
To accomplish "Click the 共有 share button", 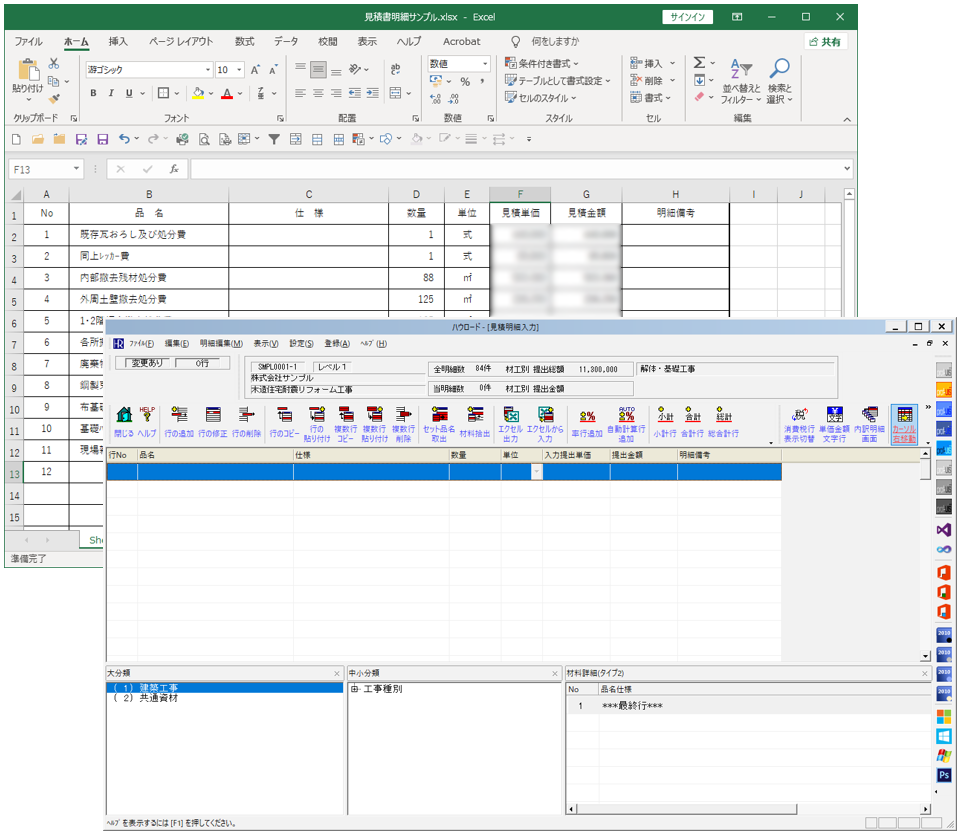I will [826, 41].
